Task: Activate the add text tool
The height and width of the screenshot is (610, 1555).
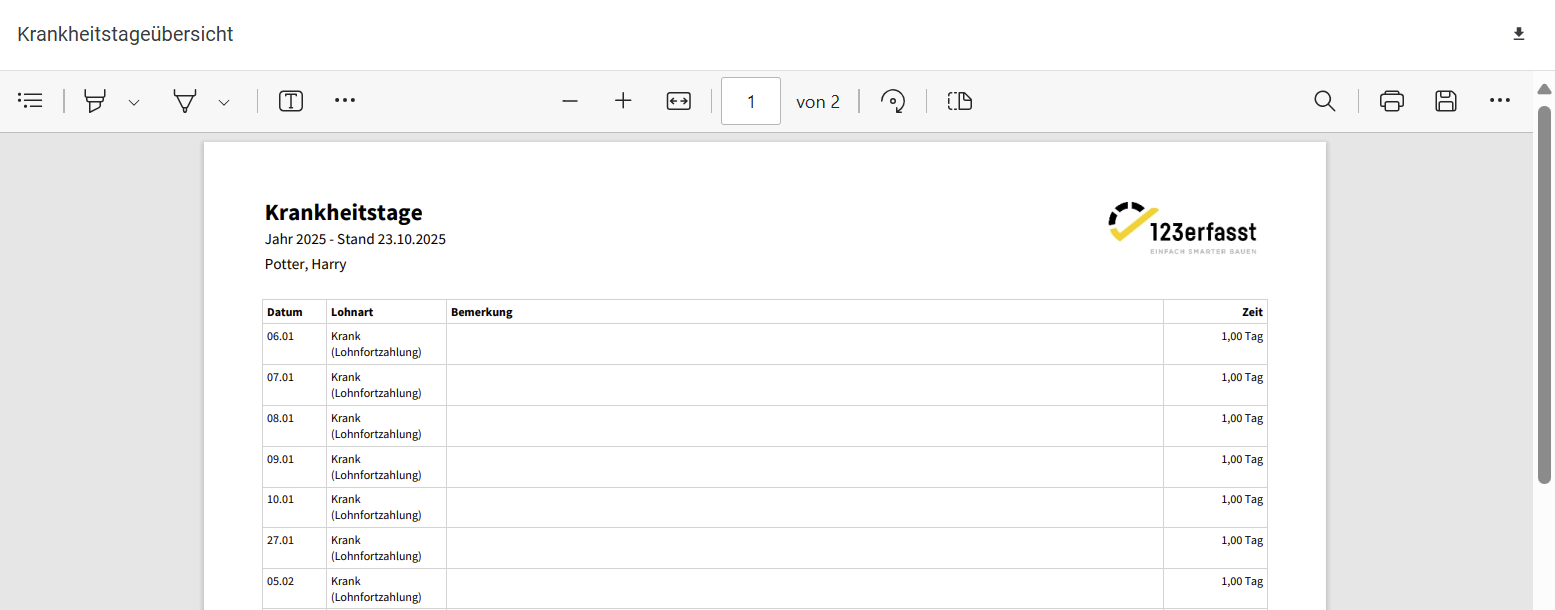Action: click(x=291, y=101)
